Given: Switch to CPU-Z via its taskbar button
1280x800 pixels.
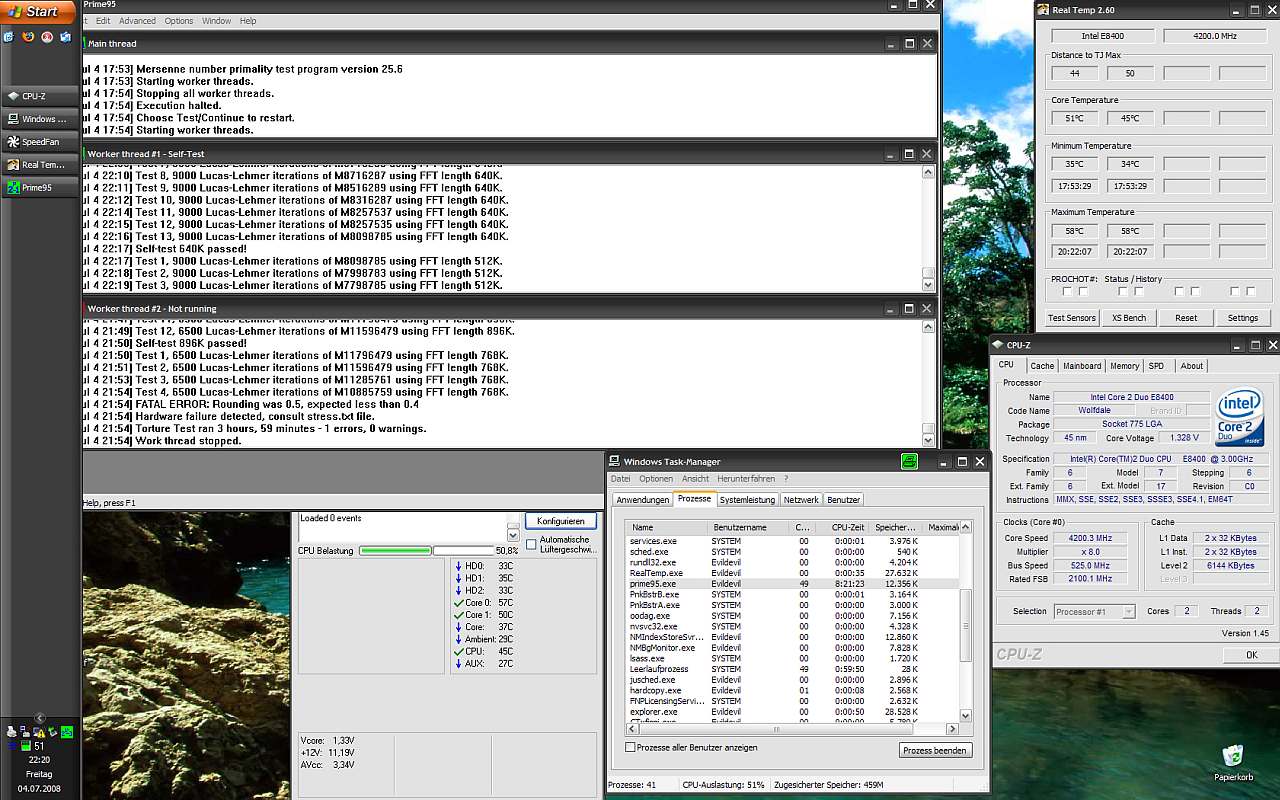Looking at the screenshot, I should coord(40,96).
